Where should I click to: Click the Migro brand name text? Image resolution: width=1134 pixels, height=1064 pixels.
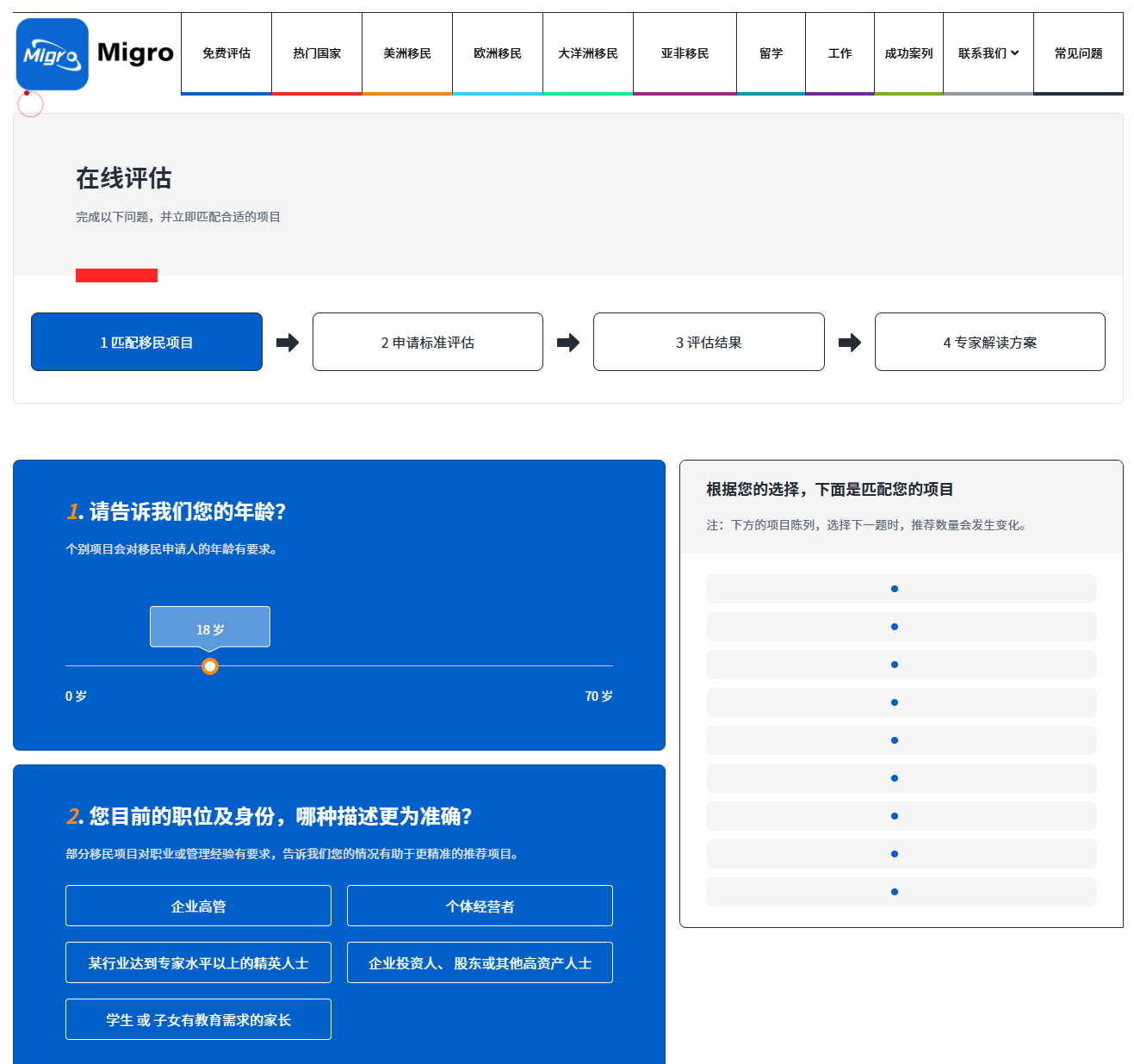[x=135, y=53]
